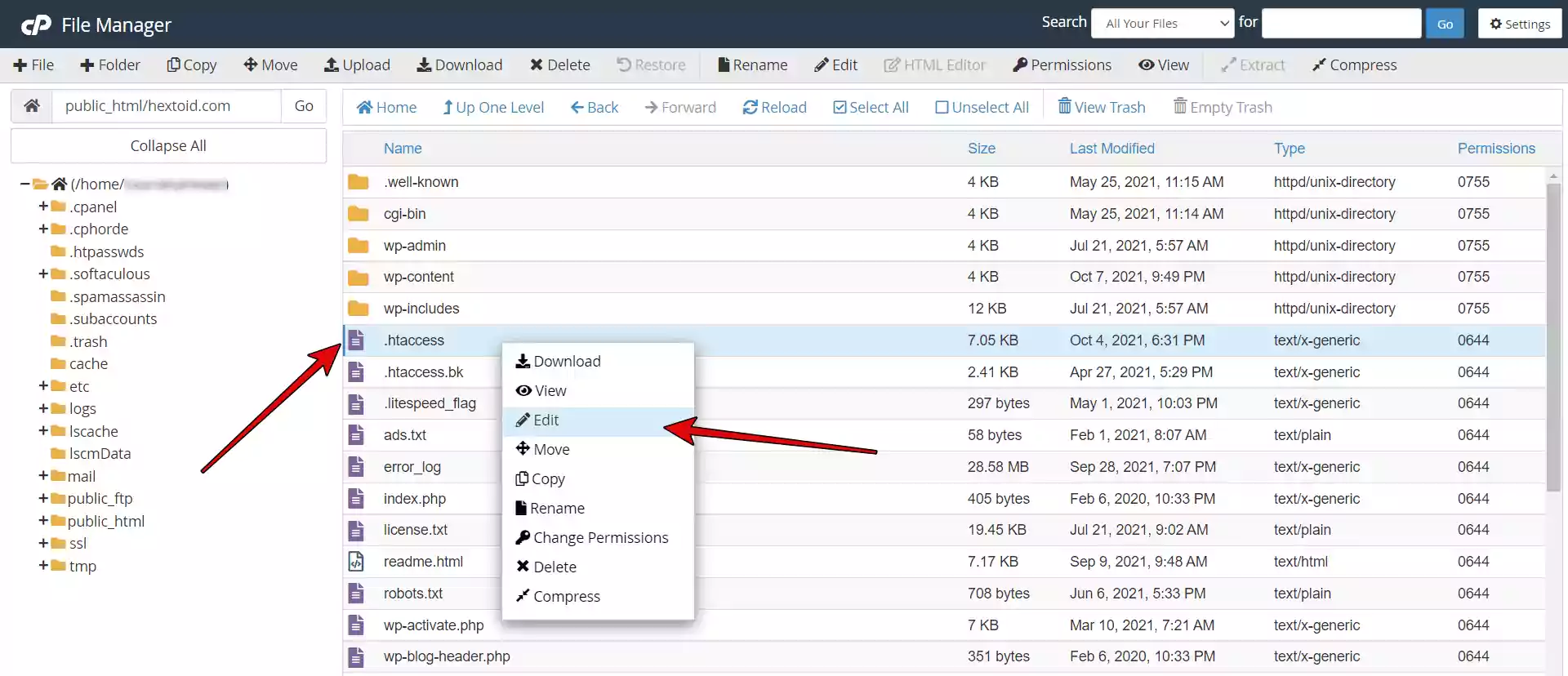
Task: Choose Compress in the context menu
Action: (598, 597)
